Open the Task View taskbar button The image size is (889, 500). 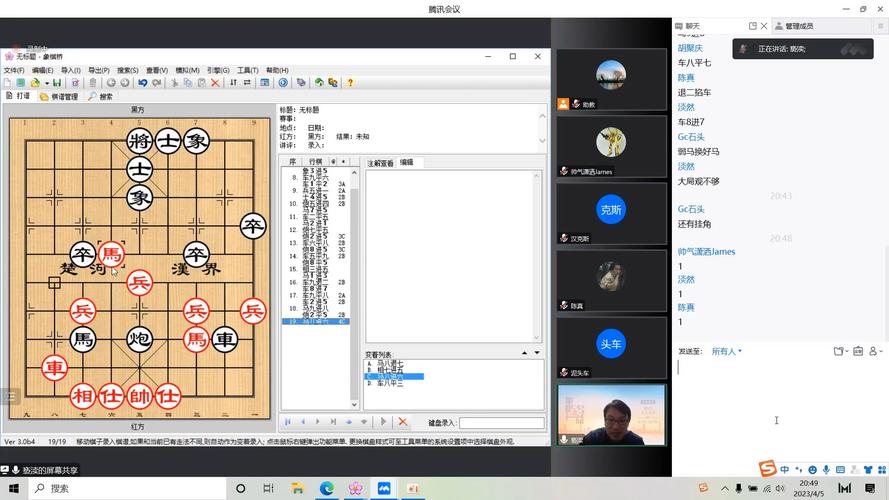tap(268, 488)
